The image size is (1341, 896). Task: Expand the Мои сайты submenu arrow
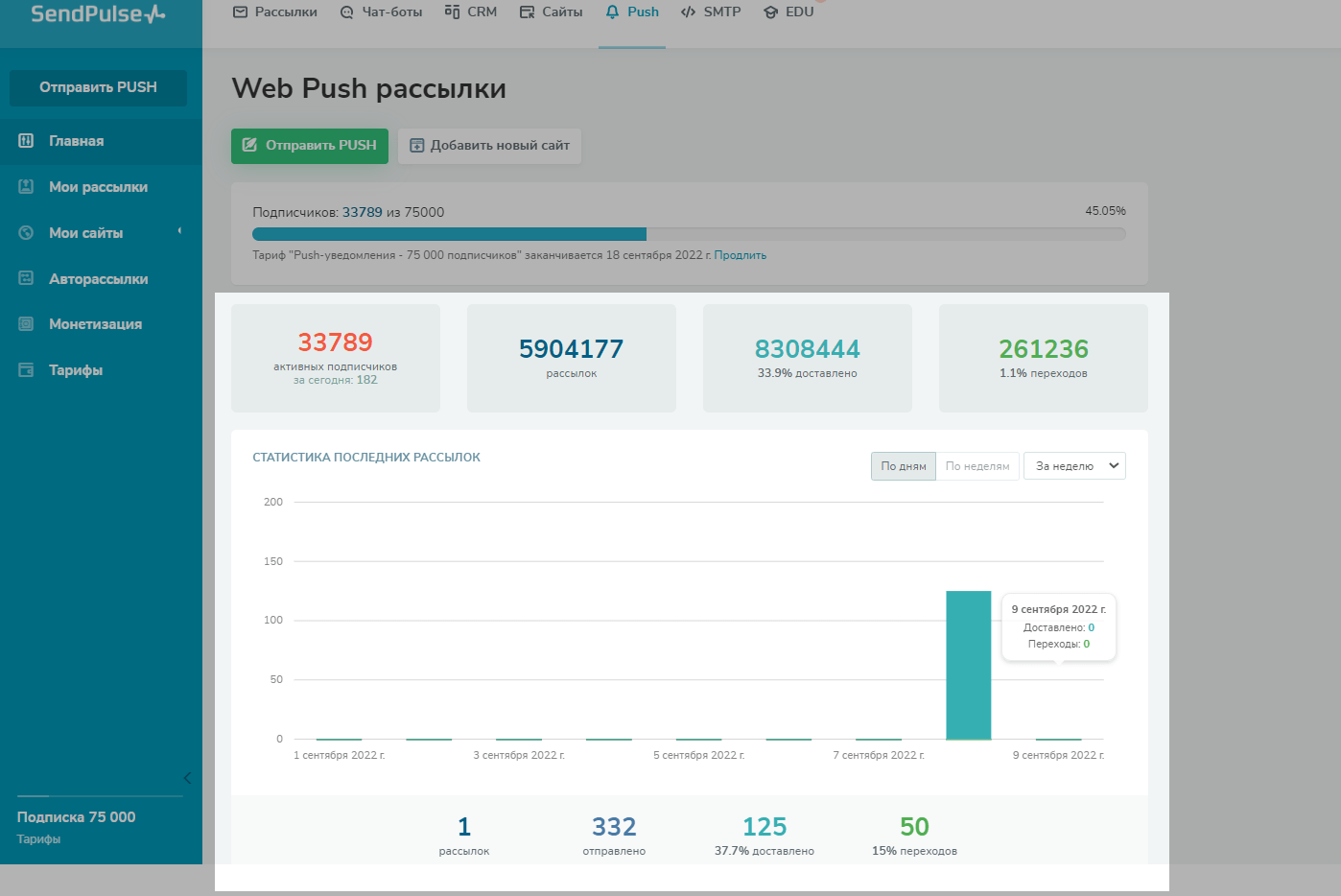pyautogui.click(x=179, y=231)
